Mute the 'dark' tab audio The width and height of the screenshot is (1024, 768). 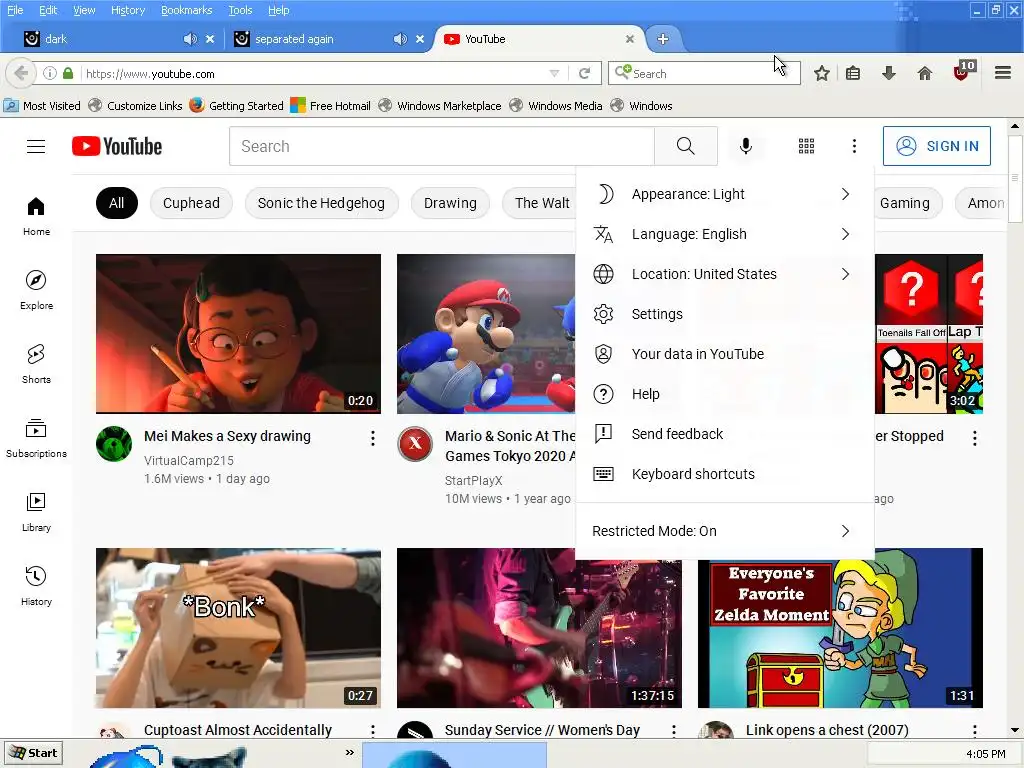point(190,39)
